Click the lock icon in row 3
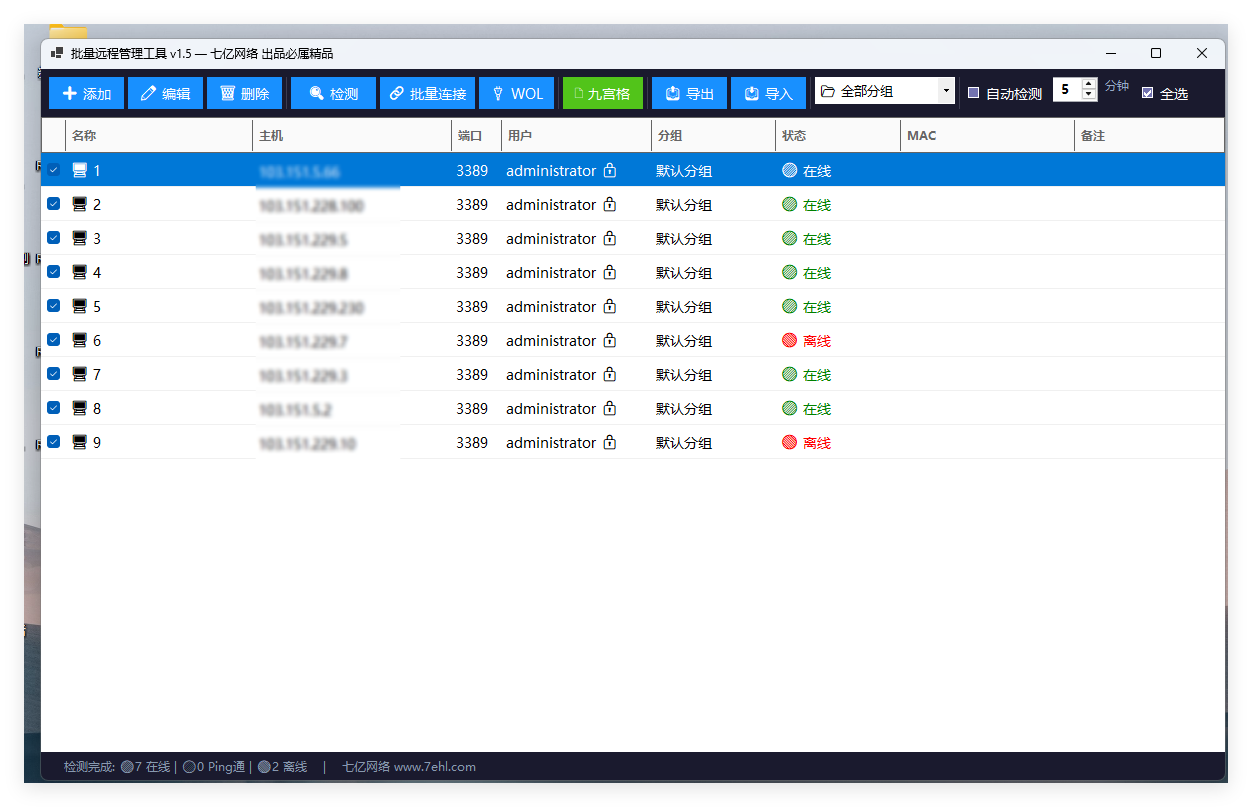This screenshot has width=1252, height=807. tap(610, 239)
